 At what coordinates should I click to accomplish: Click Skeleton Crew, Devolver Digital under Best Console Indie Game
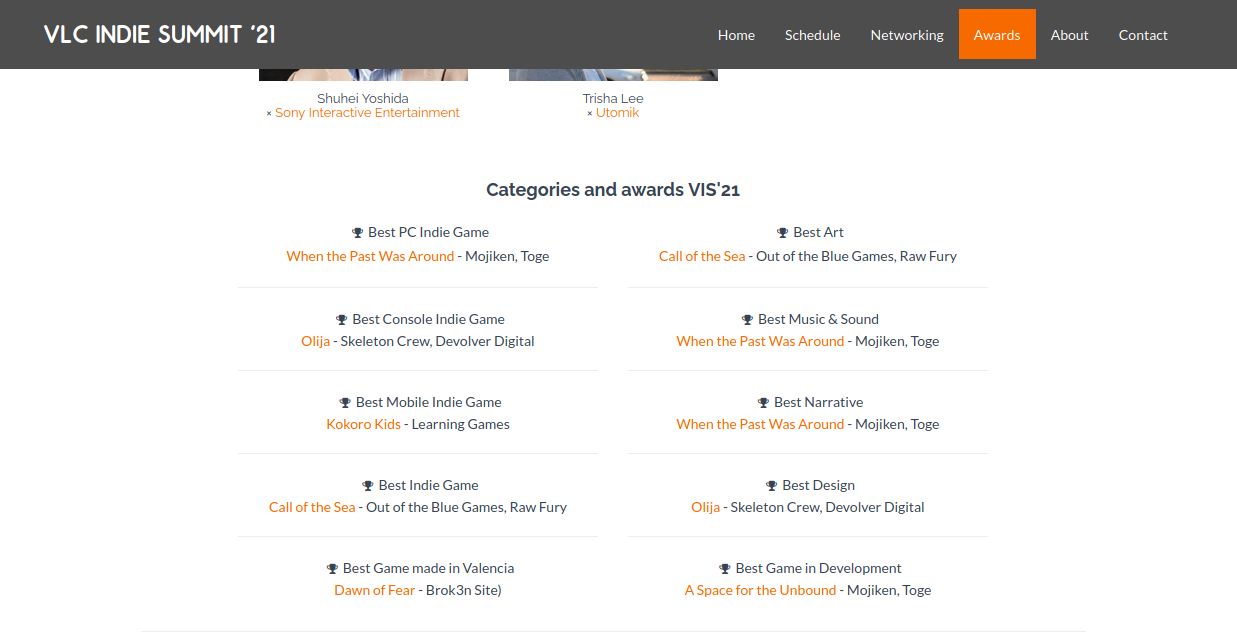[437, 341]
